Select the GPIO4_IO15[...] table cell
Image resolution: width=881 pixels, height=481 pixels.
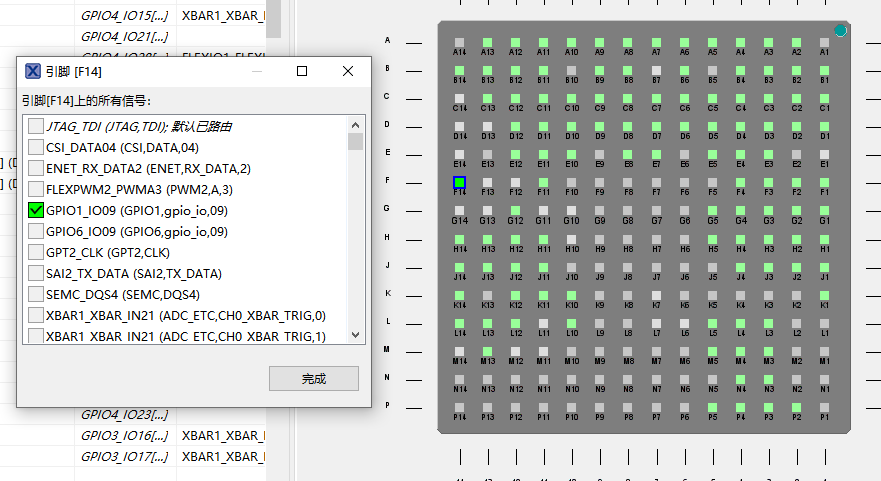click(125, 16)
